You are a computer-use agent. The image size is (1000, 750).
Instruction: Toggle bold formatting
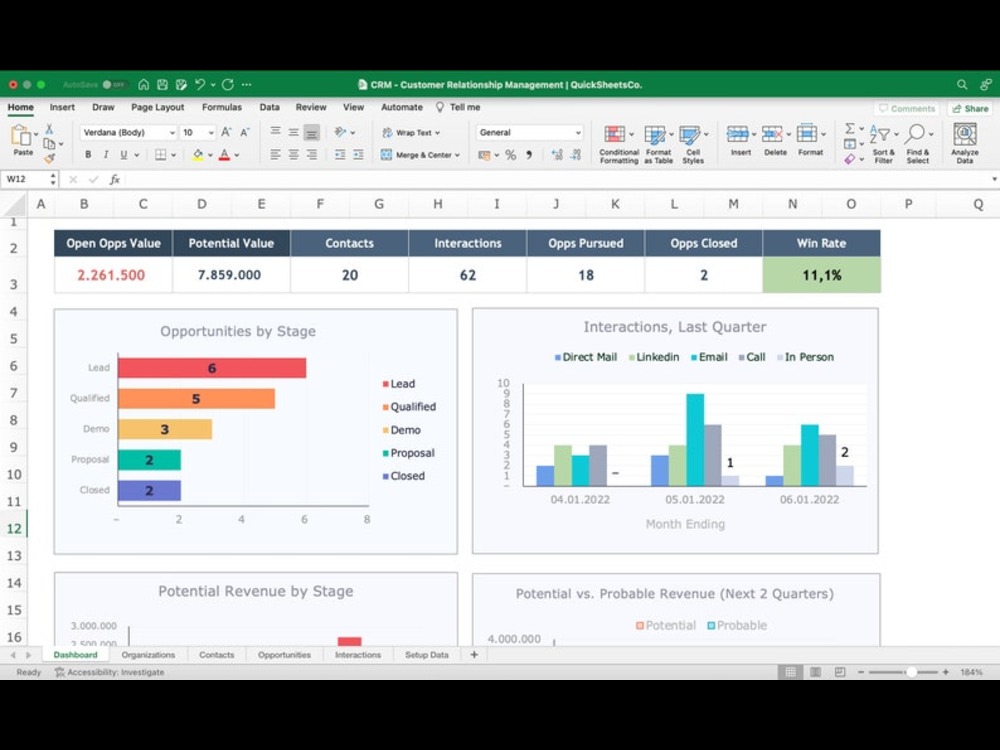[88, 155]
